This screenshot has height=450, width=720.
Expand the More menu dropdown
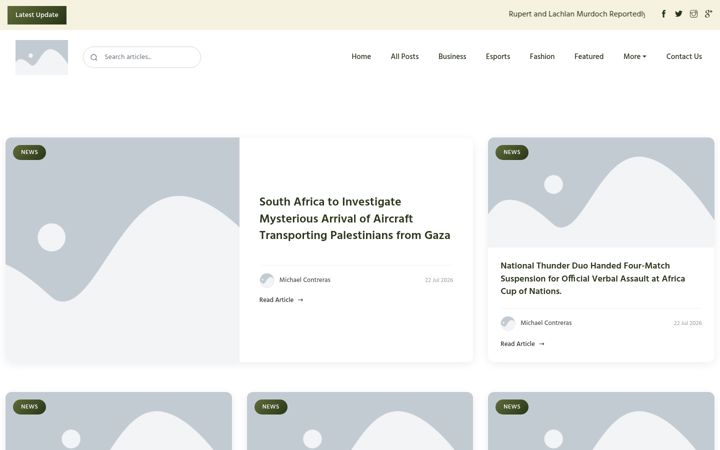click(635, 56)
